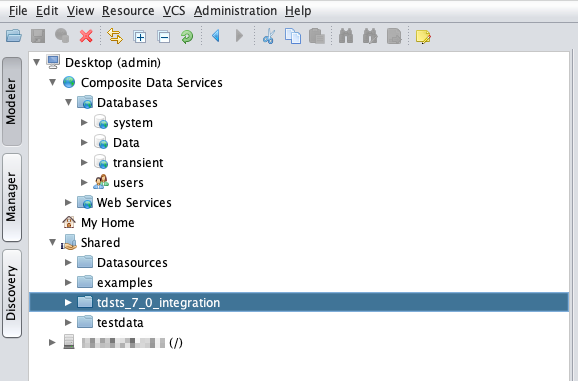
Task: Collapse the Shared folder tree
Action: [52, 242]
